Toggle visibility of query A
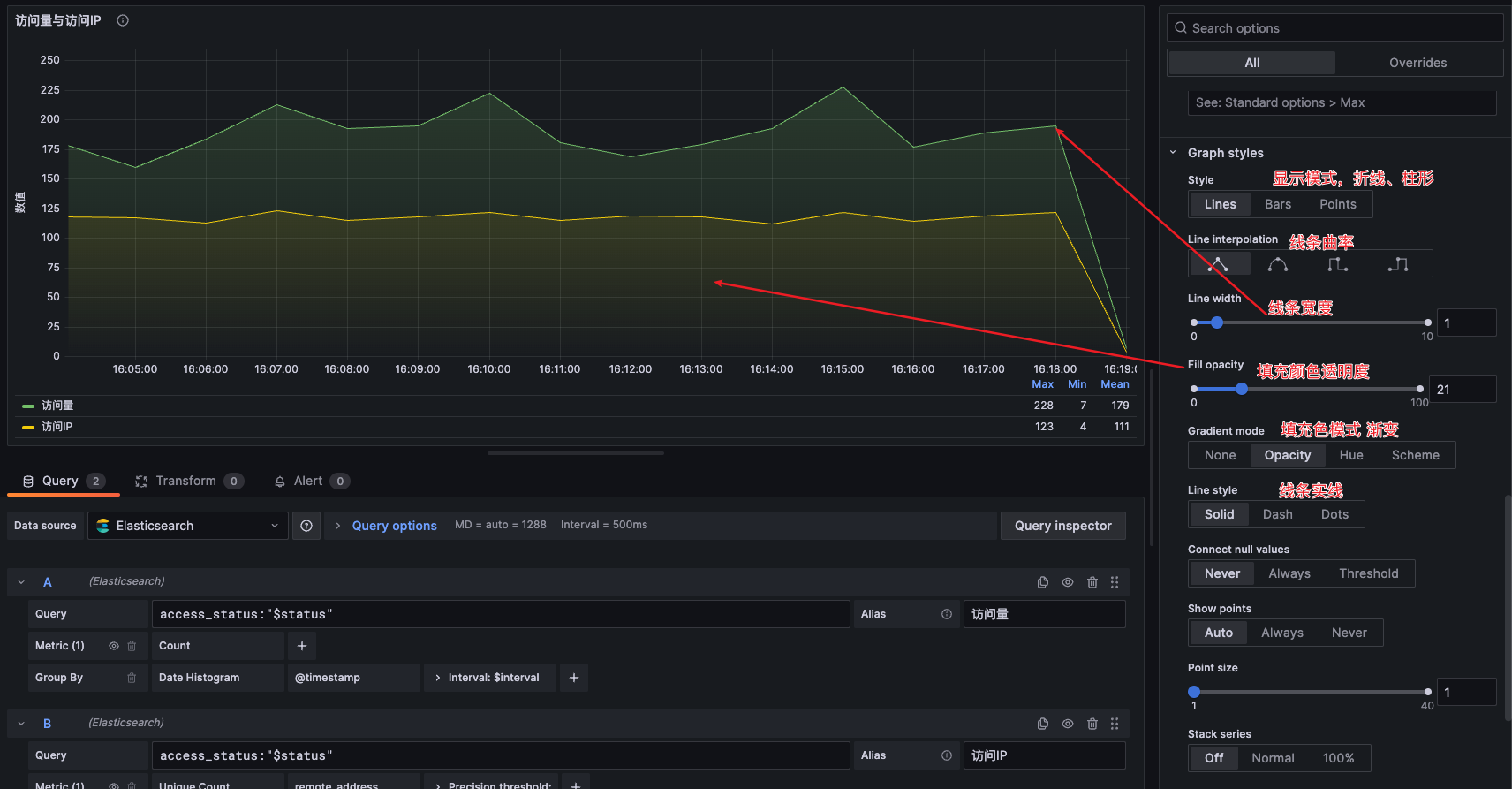This screenshot has width=1512, height=789. pos(1068,582)
